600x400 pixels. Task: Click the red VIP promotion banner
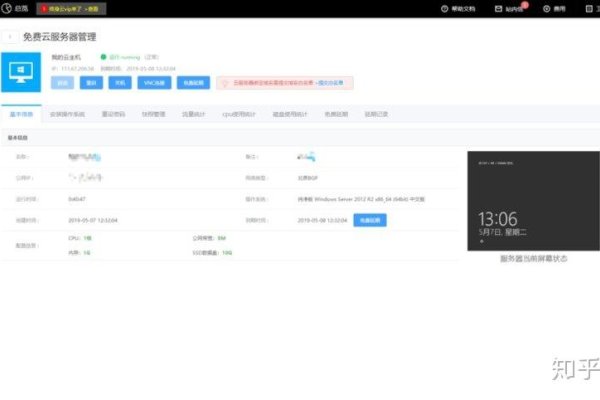click(71, 8)
